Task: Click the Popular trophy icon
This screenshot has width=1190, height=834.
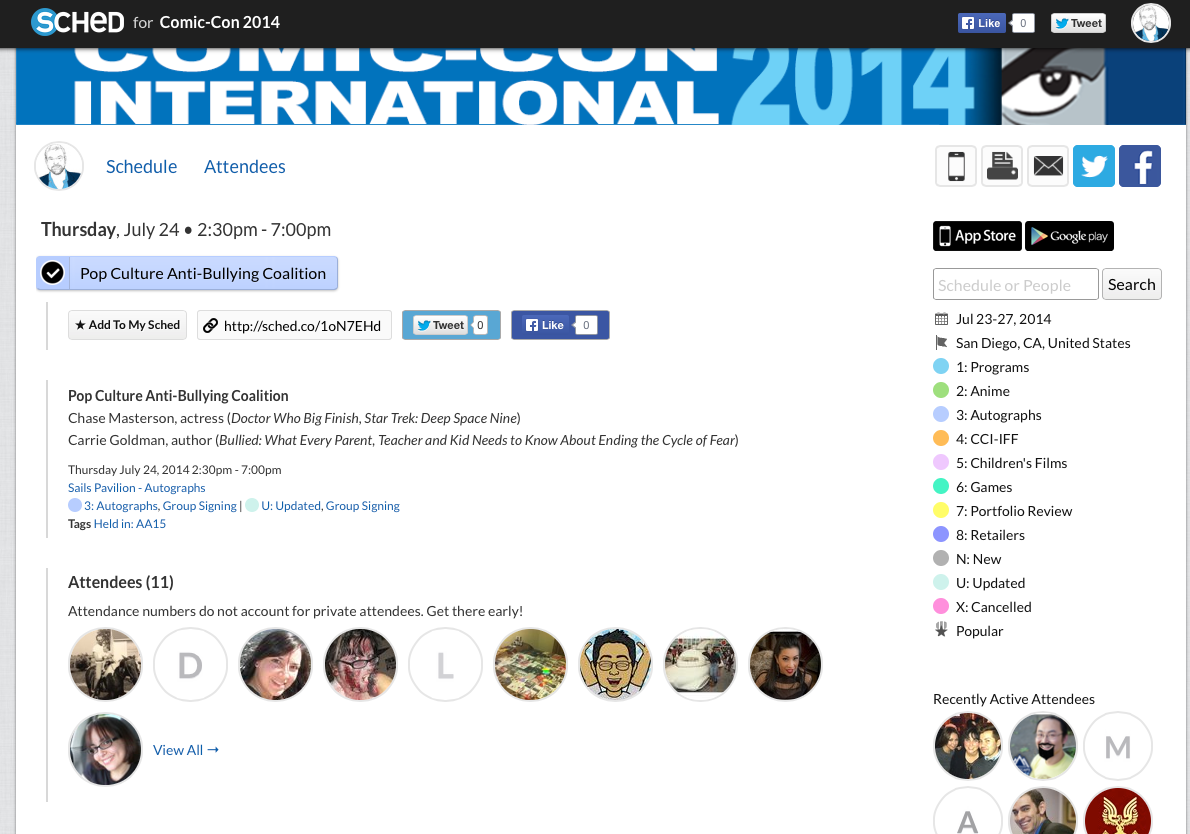Action: [941, 630]
